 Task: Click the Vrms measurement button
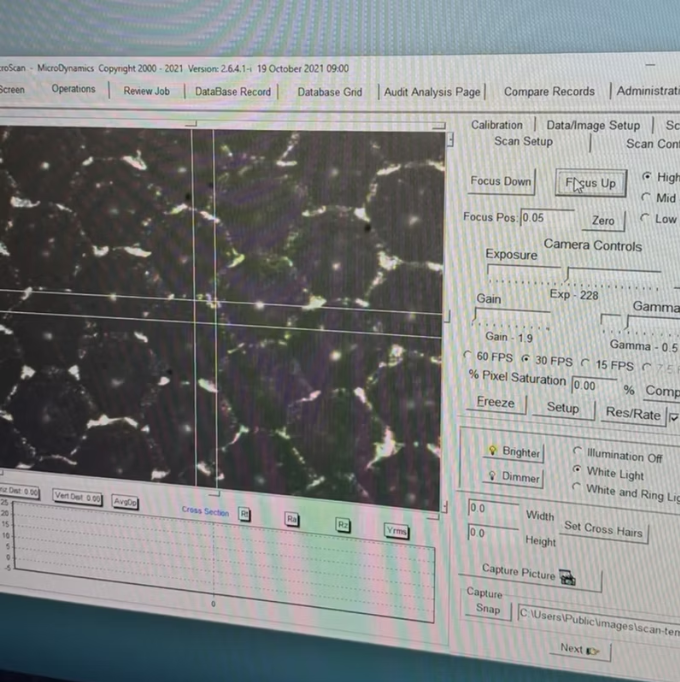pyautogui.click(x=397, y=531)
